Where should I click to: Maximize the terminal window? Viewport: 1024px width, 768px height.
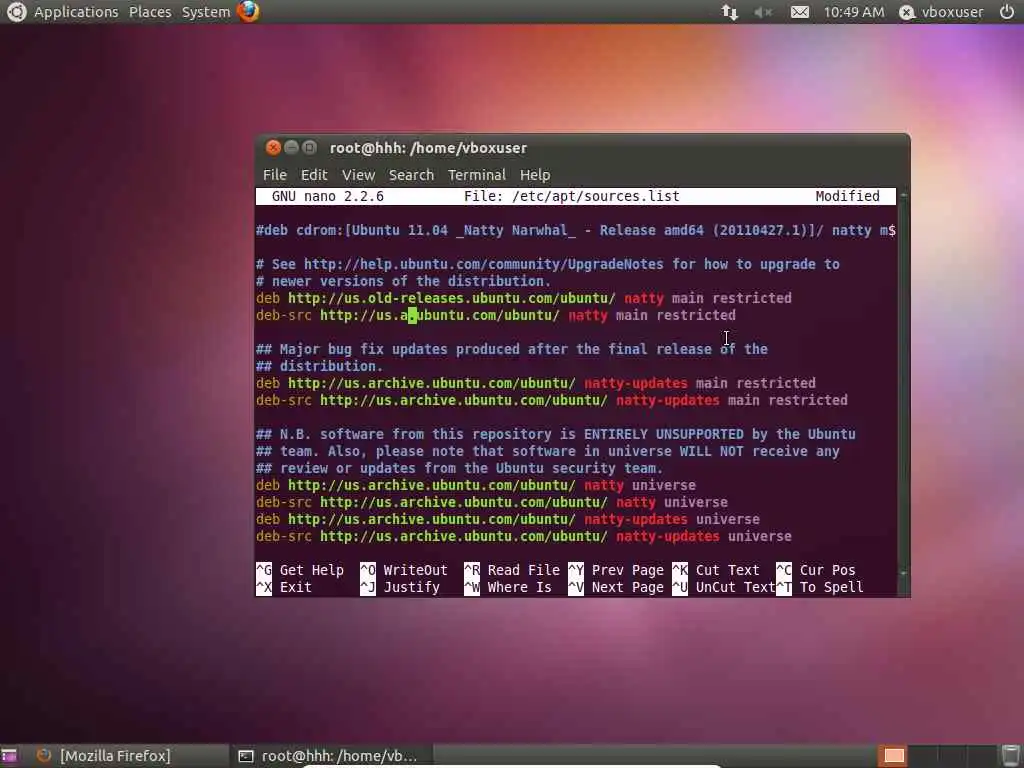tap(310, 148)
